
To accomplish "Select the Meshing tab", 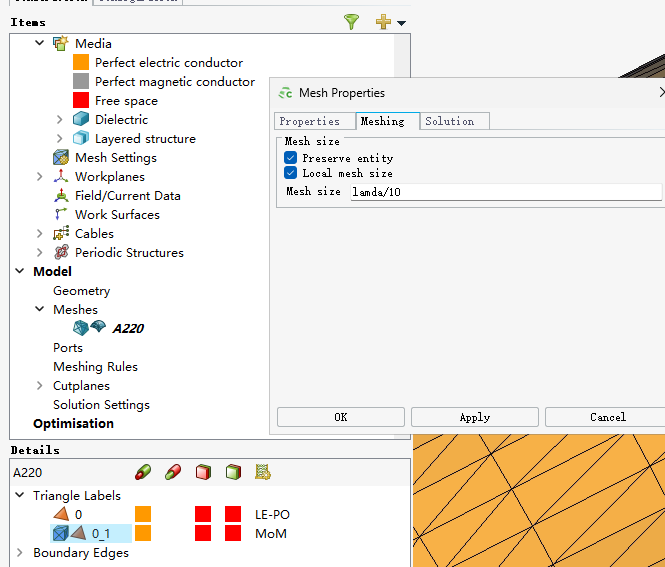I will click(388, 121).
